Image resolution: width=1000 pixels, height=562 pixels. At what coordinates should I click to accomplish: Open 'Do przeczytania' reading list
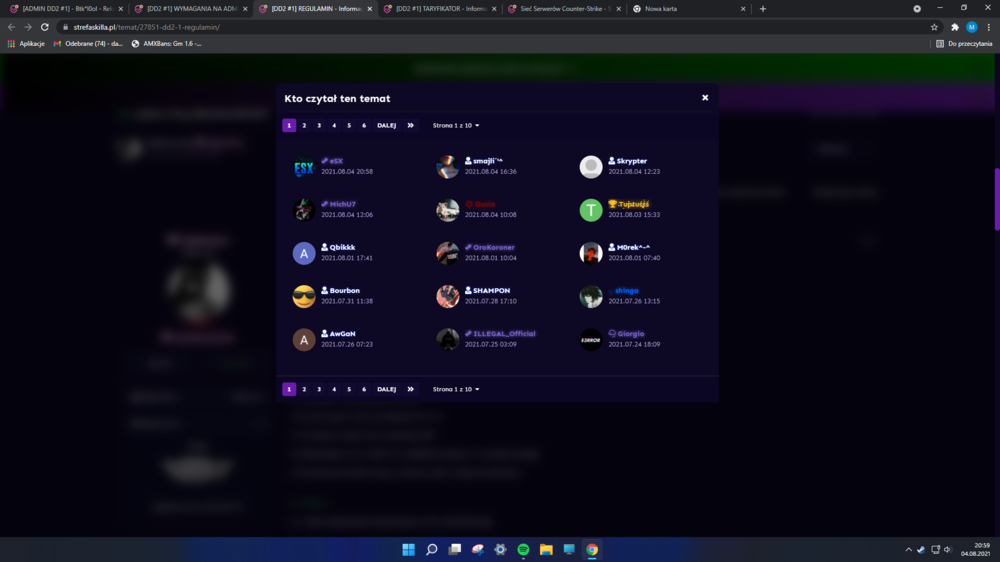(x=964, y=43)
